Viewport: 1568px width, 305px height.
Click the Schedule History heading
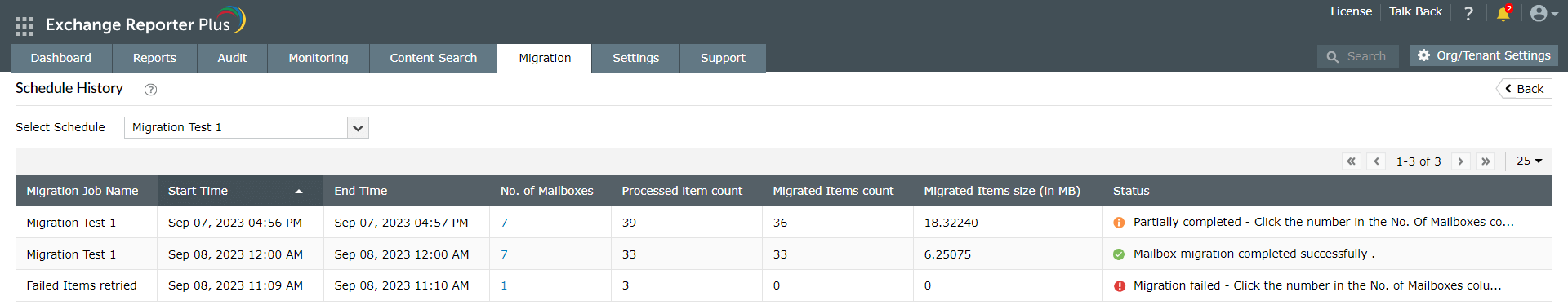click(x=69, y=88)
